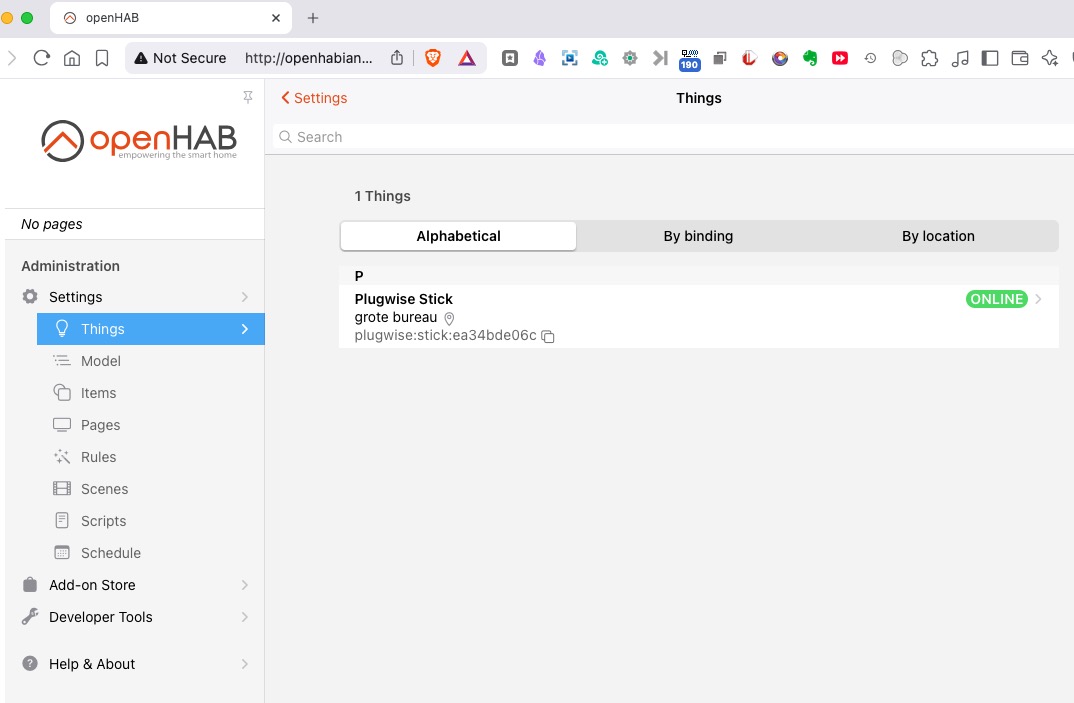Open Schedule in the sidebar

[151, 553]
